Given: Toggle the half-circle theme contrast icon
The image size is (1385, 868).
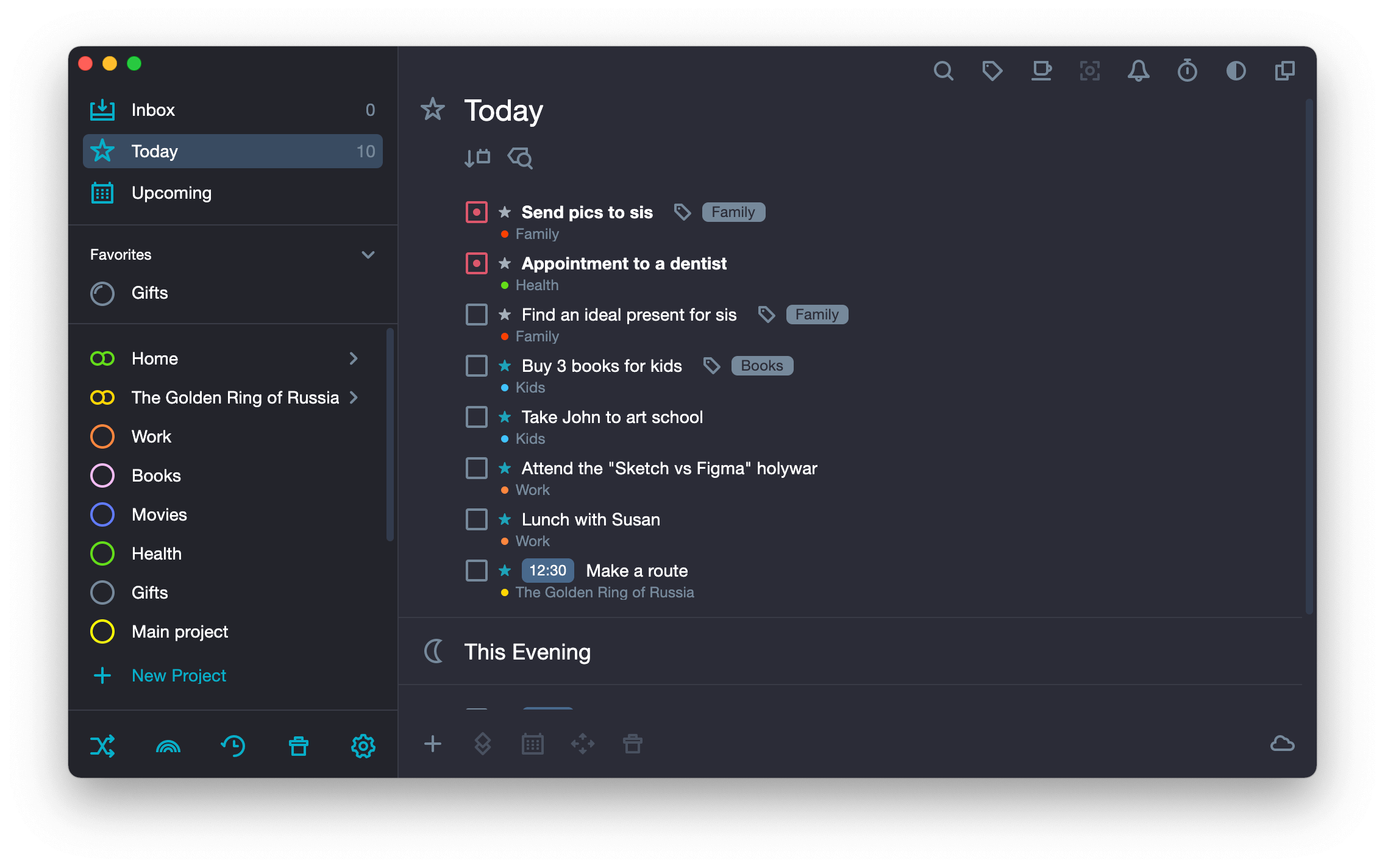Looking at the screenshot, I should point(1236,71).
